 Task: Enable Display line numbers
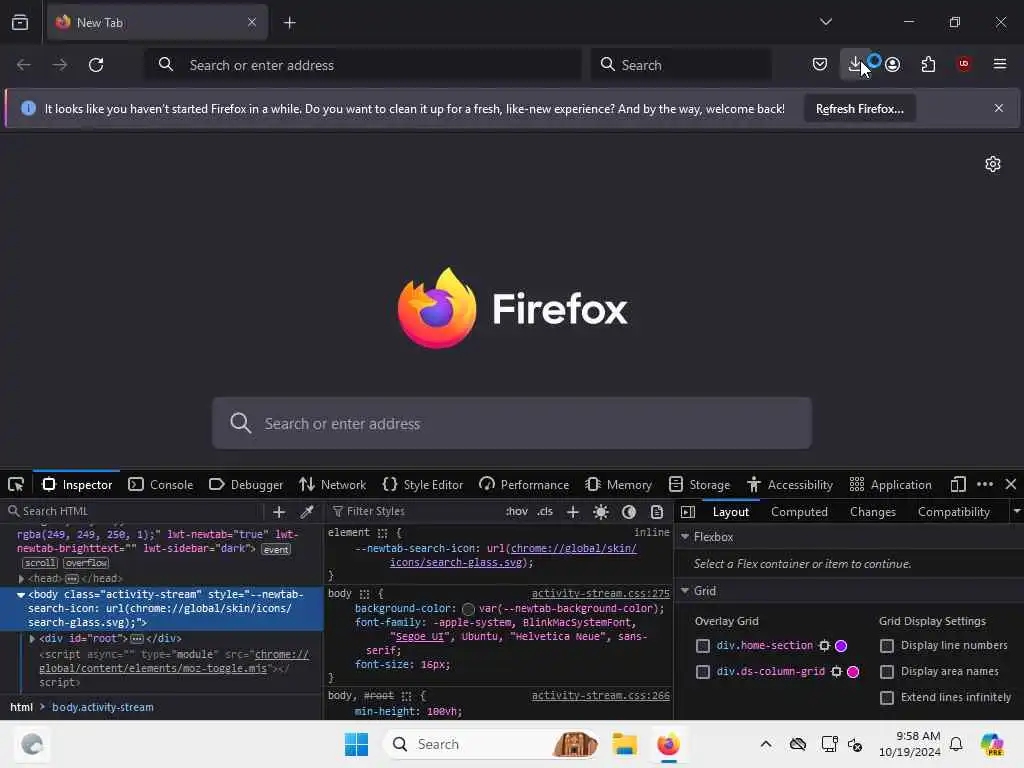click(887, 646)
